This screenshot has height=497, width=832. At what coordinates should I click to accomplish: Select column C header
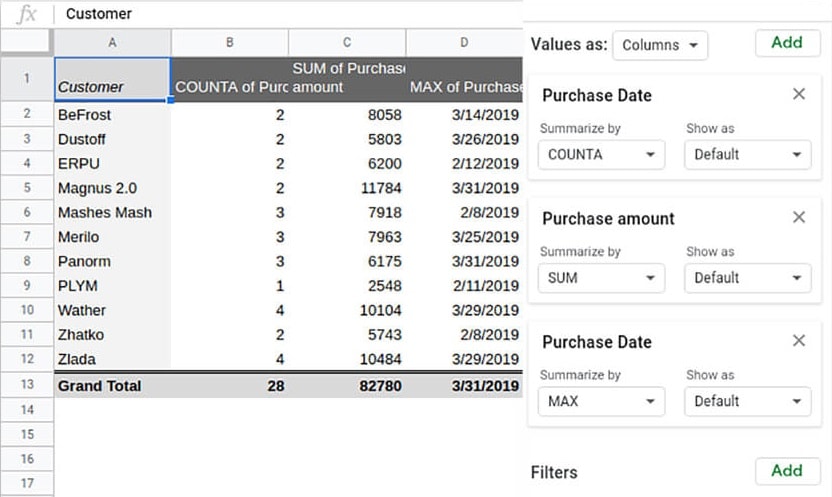pos(347,42)
